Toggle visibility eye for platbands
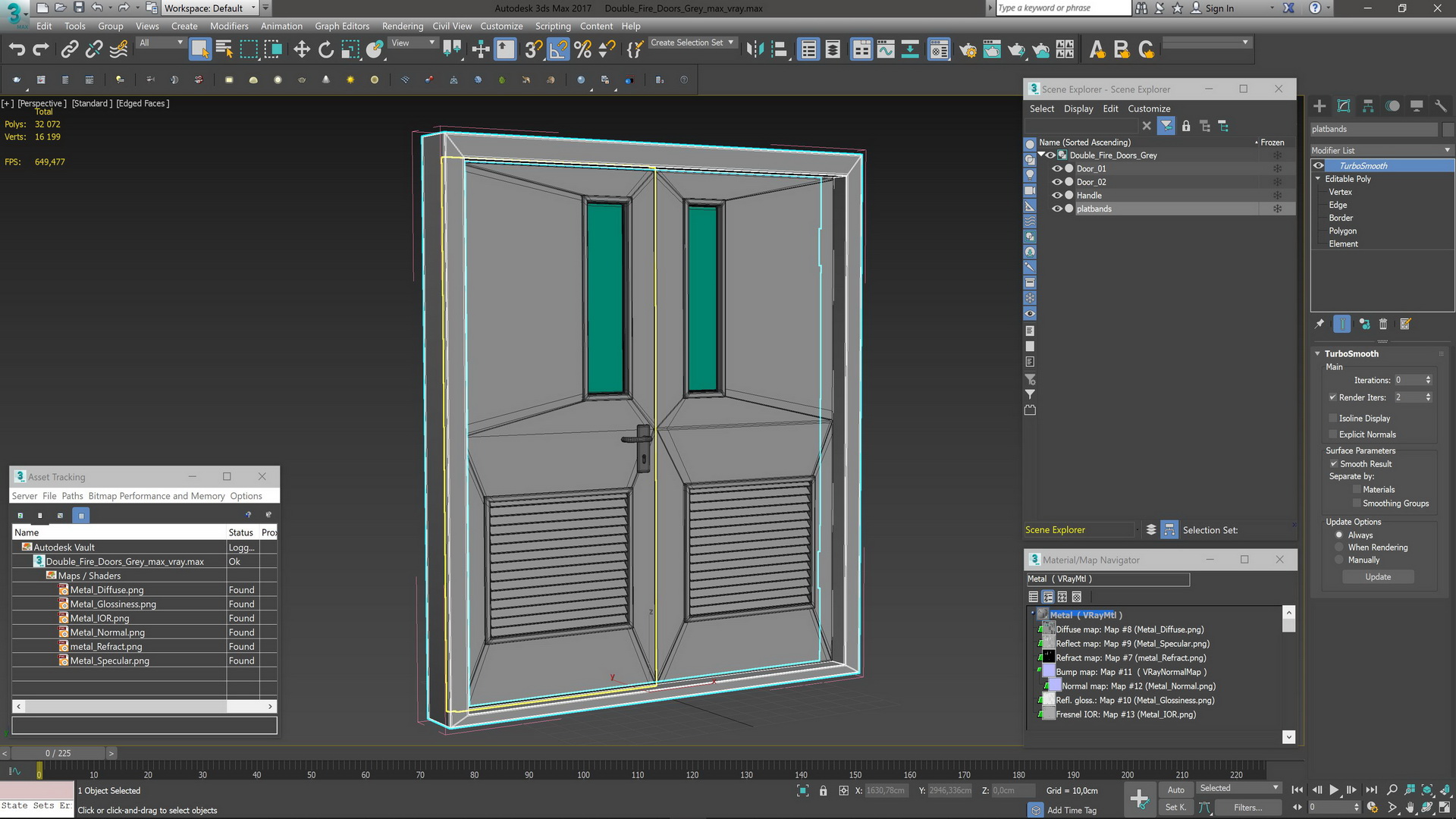Viewport: 1456px width, 819px height. [x=1057, y=209]
